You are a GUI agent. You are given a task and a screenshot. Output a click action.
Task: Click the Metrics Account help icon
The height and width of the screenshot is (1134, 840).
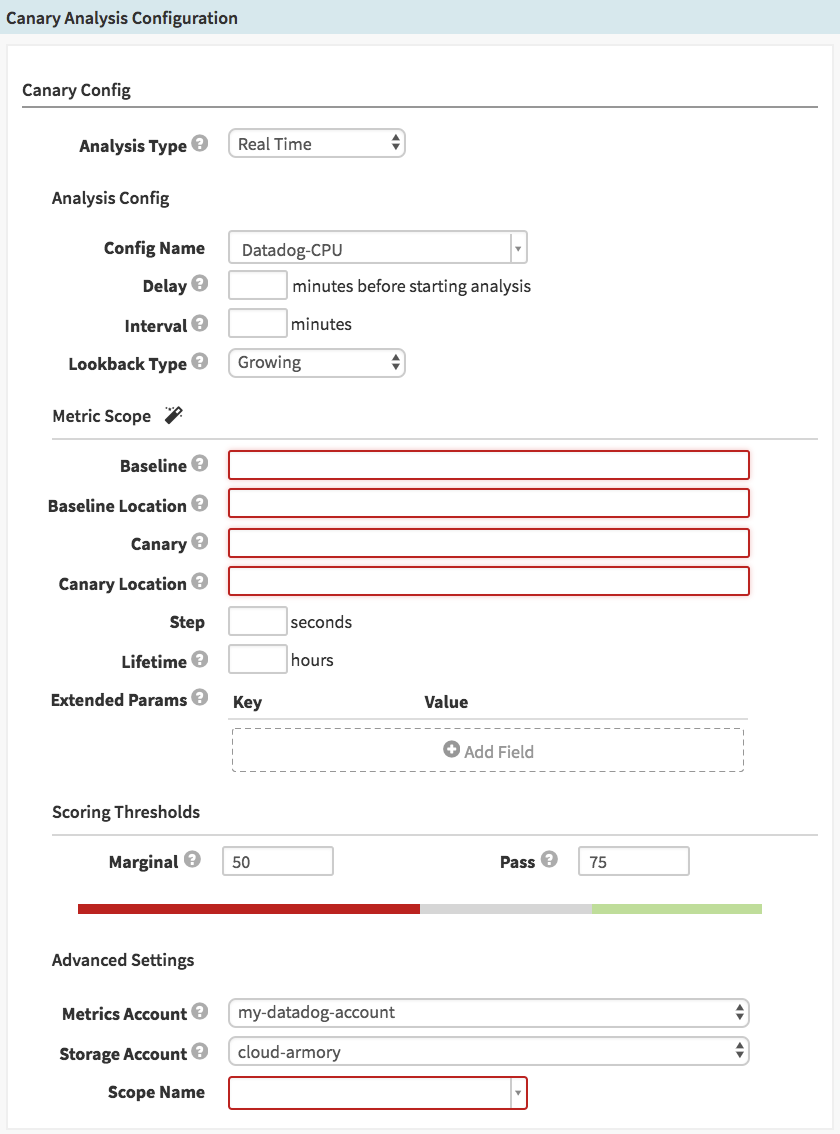(200, 1012)
